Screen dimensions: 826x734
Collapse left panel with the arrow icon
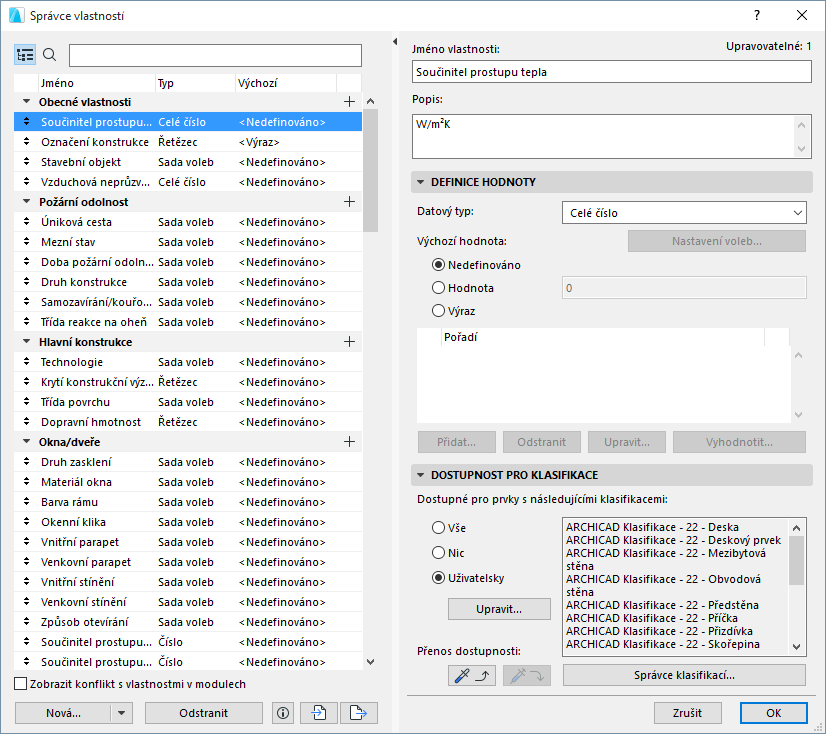tap(395, 41)
